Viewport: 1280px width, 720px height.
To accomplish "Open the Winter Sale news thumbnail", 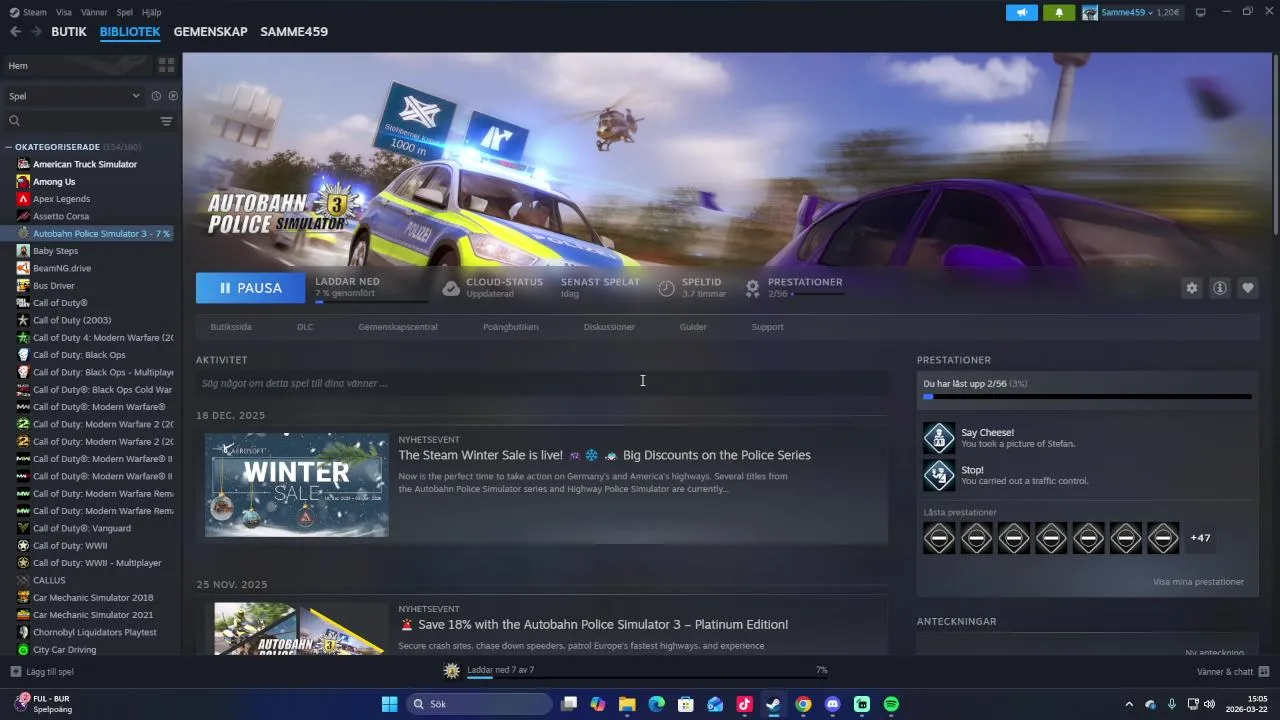I will click(x=297, y=485).
